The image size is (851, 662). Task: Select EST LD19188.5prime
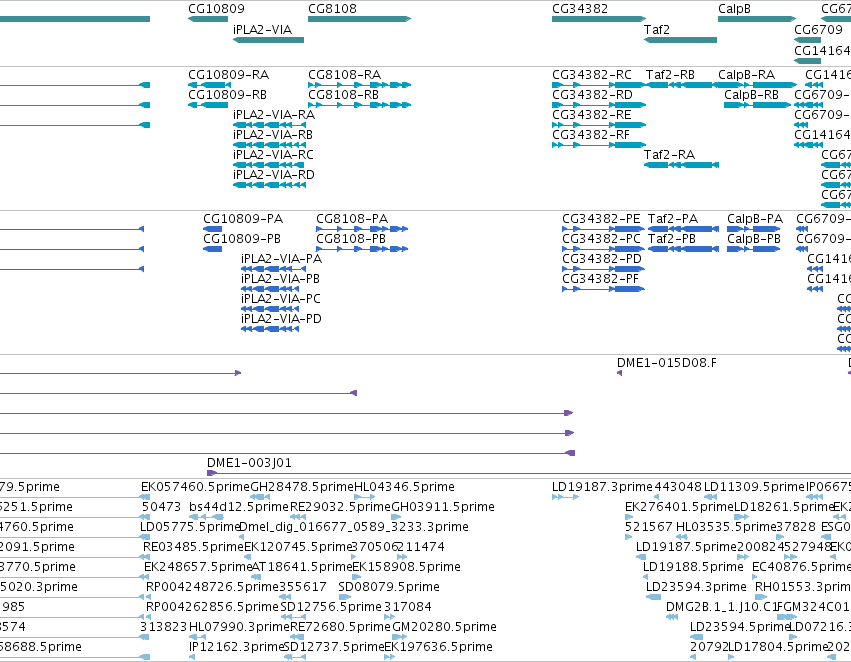click(x=694, y=567)
